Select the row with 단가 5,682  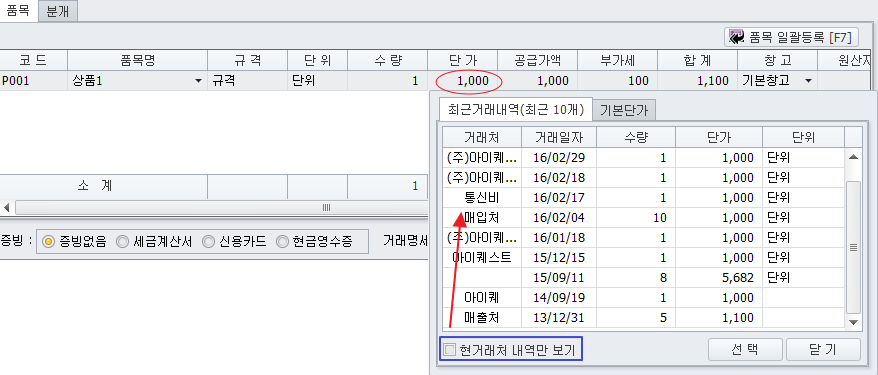[644, 278]
